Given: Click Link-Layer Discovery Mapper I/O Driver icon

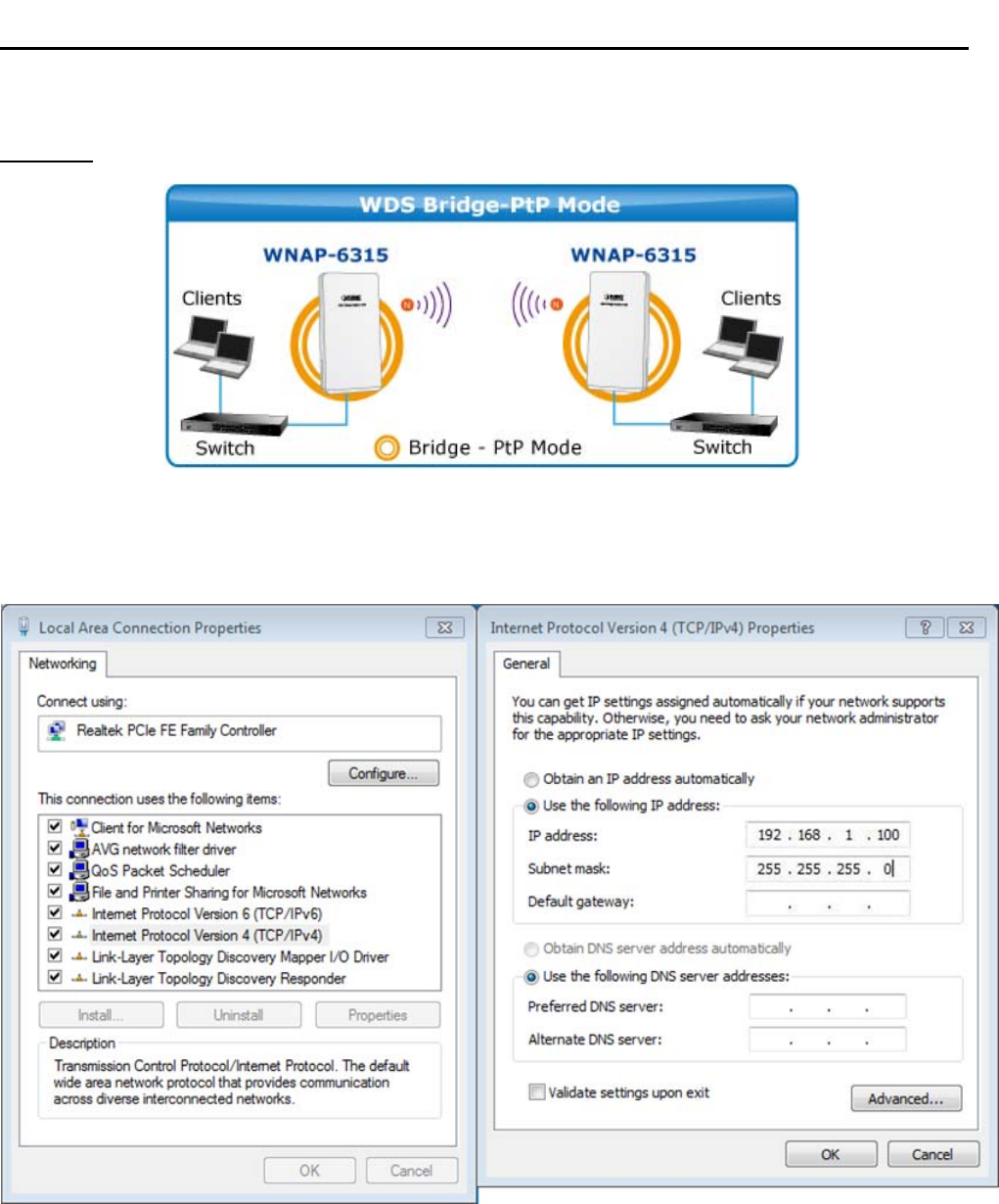Looking at the screenshot, I should coord(79,956).
